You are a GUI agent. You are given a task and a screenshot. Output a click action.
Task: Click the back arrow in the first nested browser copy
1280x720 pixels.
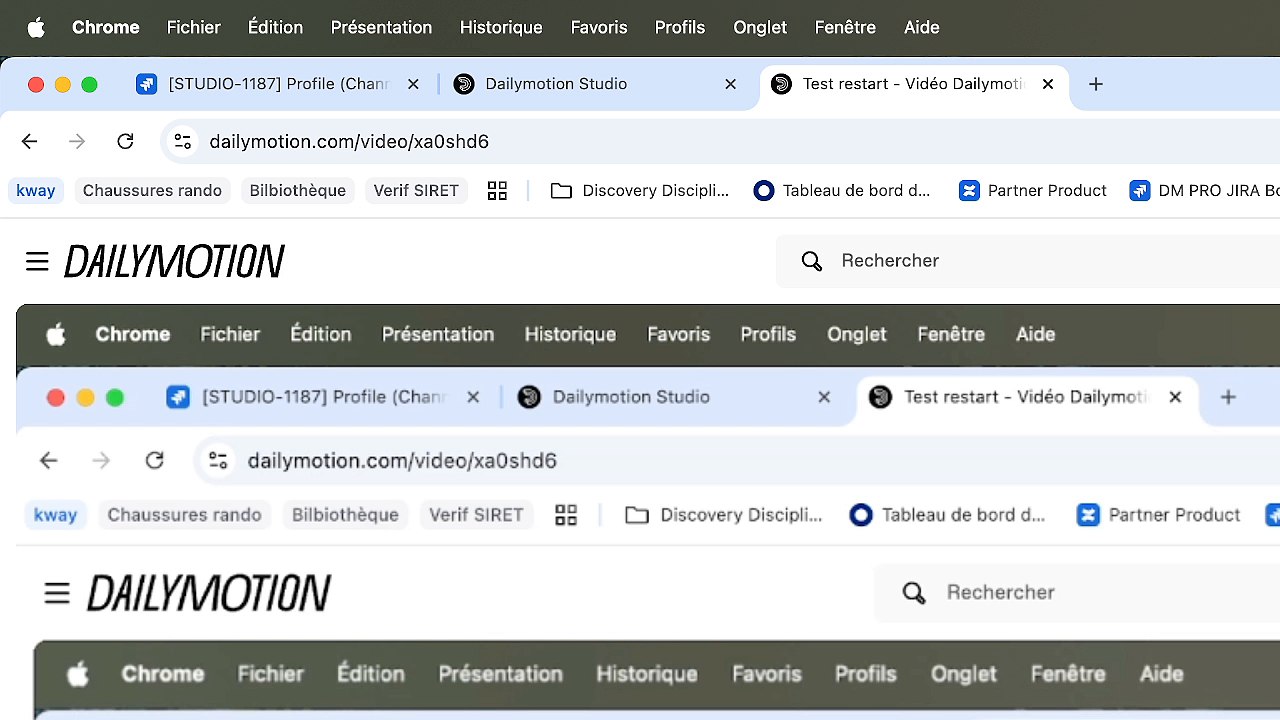coord(48,460)
